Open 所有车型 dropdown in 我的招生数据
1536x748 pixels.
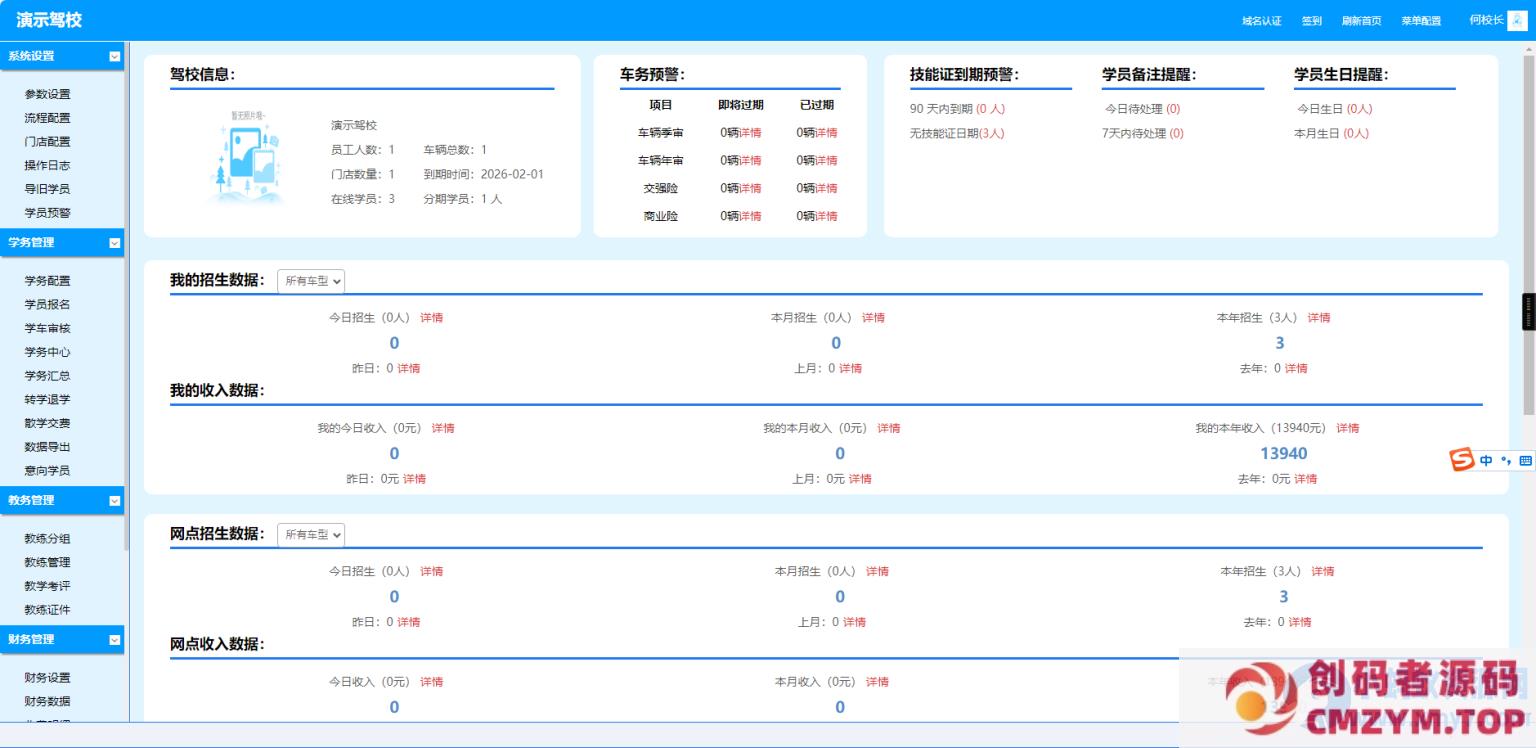311,281
